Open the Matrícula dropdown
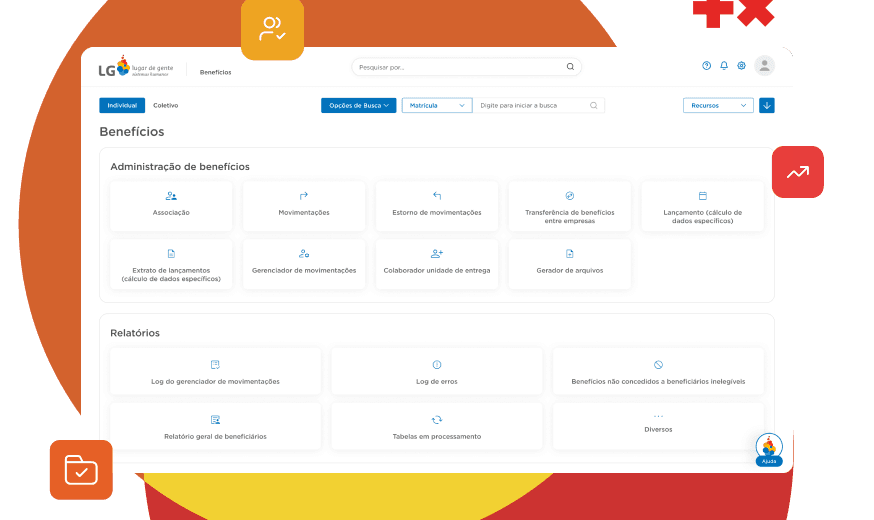Screen dimensions: 874x520 [436, 105]
